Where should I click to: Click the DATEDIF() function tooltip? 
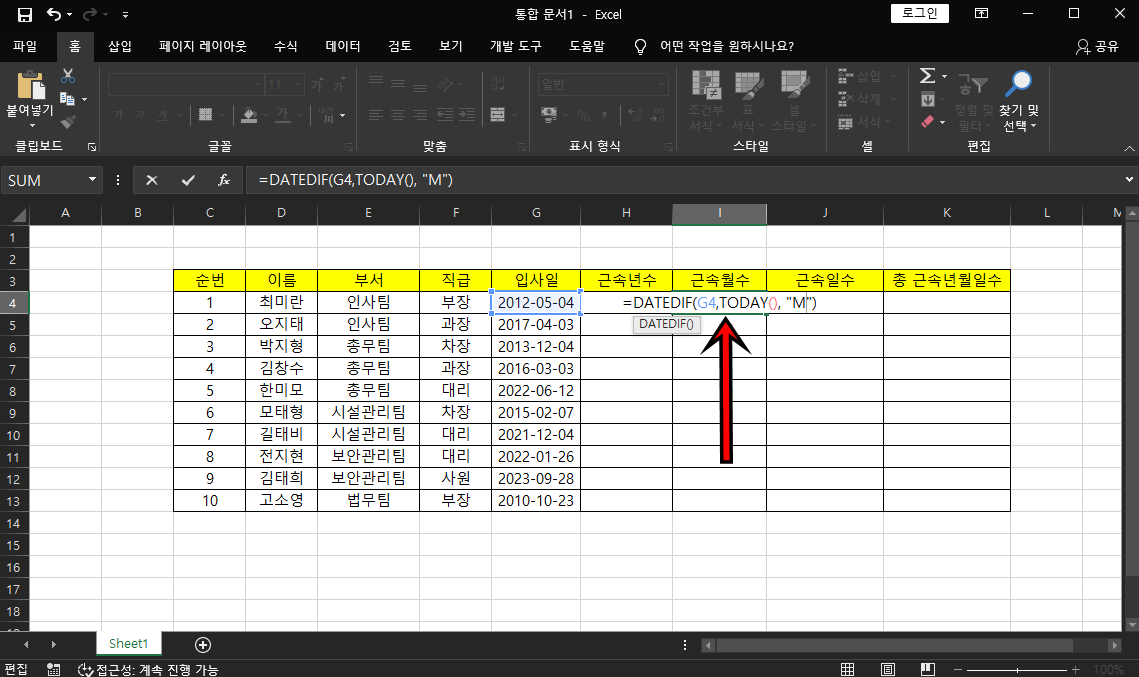(666, 324)
